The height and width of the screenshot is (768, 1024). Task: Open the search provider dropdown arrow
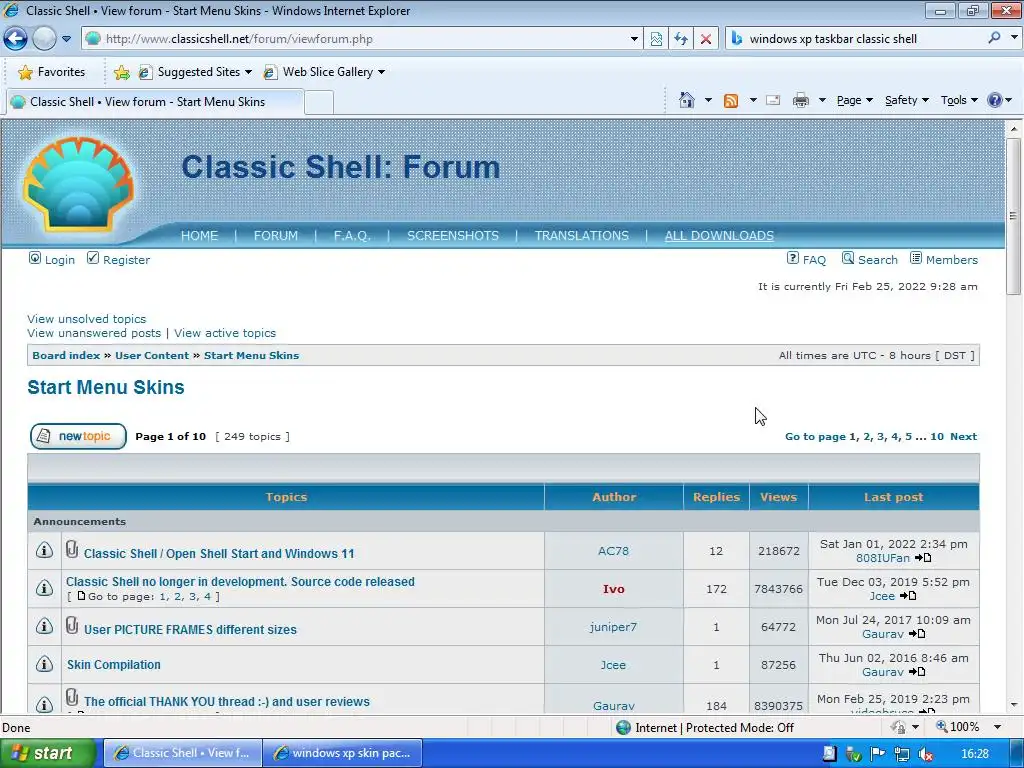[x=1013, y=38]
